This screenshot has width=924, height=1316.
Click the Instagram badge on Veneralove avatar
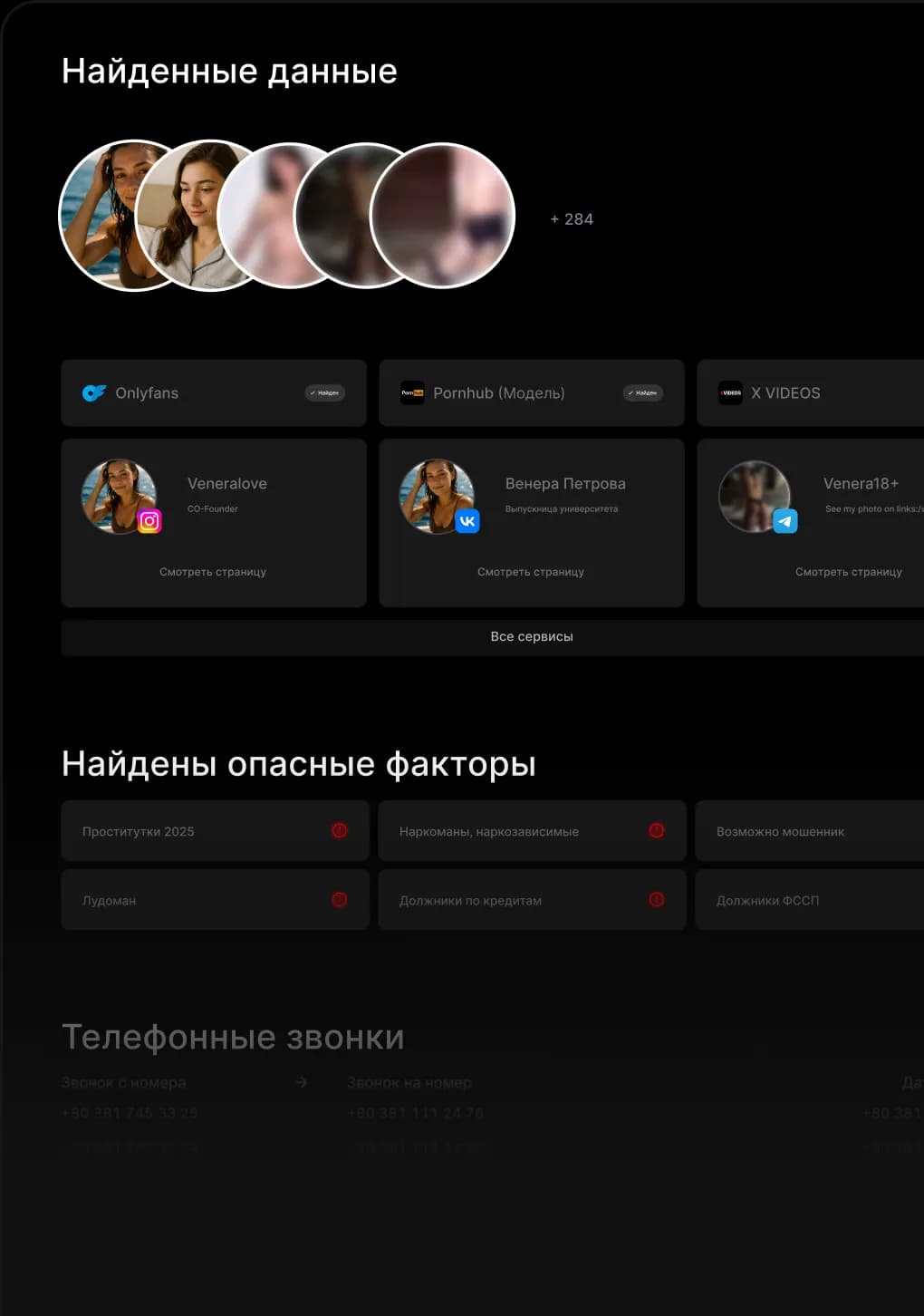(149, 521)
